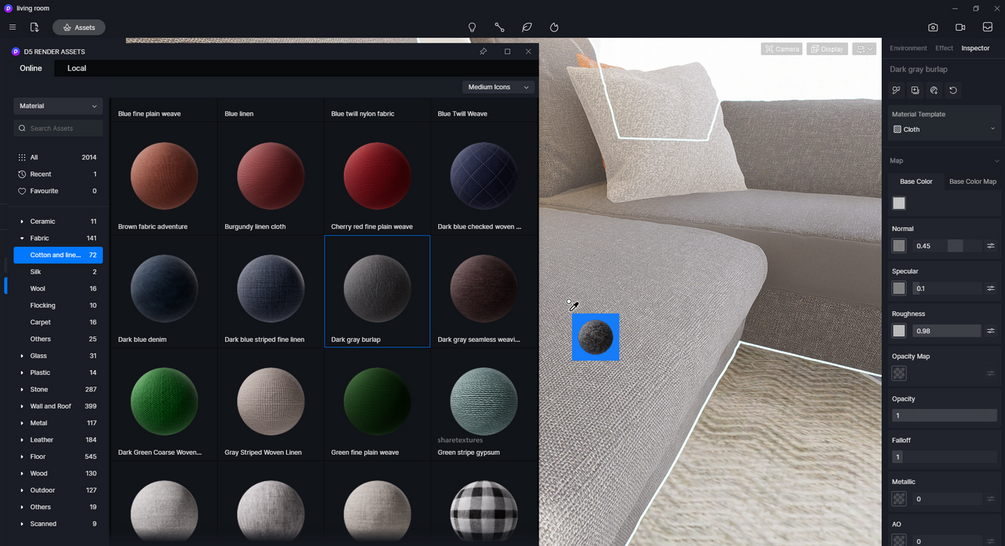Image resolution: width=1005 pixels, height=546 pixels.
Task: Expand the Glass category
Action: pyautogui.click(x=22, y=356)
